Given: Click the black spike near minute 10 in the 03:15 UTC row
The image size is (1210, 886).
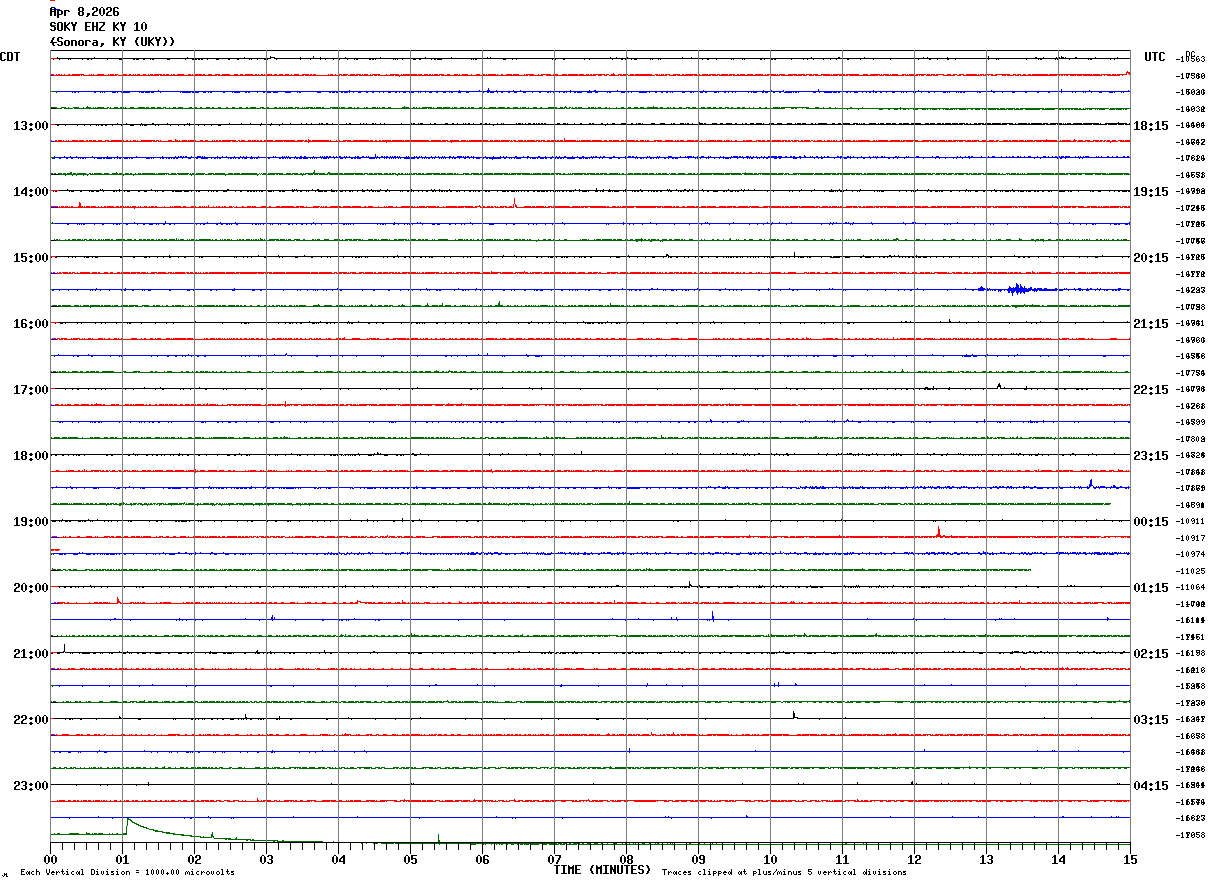Looking at the screenshot, I should (x=794, y=714).
